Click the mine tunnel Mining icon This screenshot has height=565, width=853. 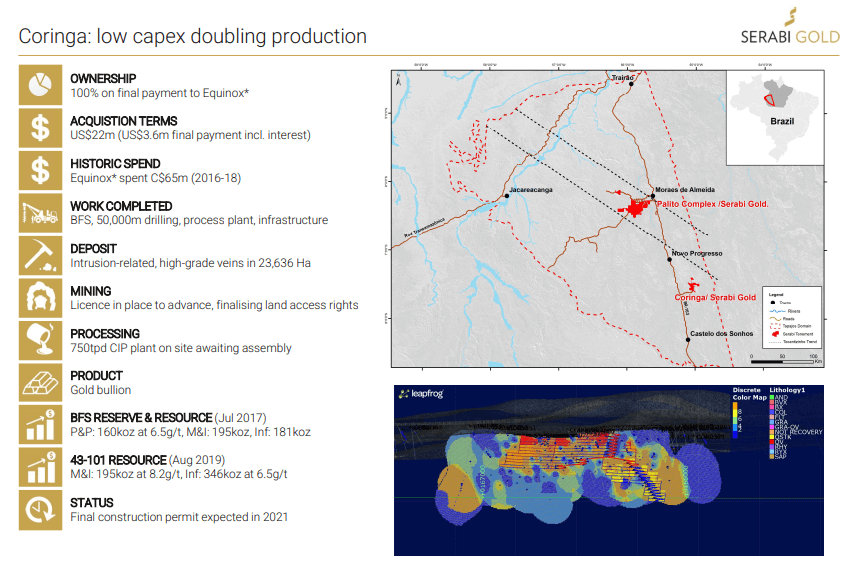point(40,298)
